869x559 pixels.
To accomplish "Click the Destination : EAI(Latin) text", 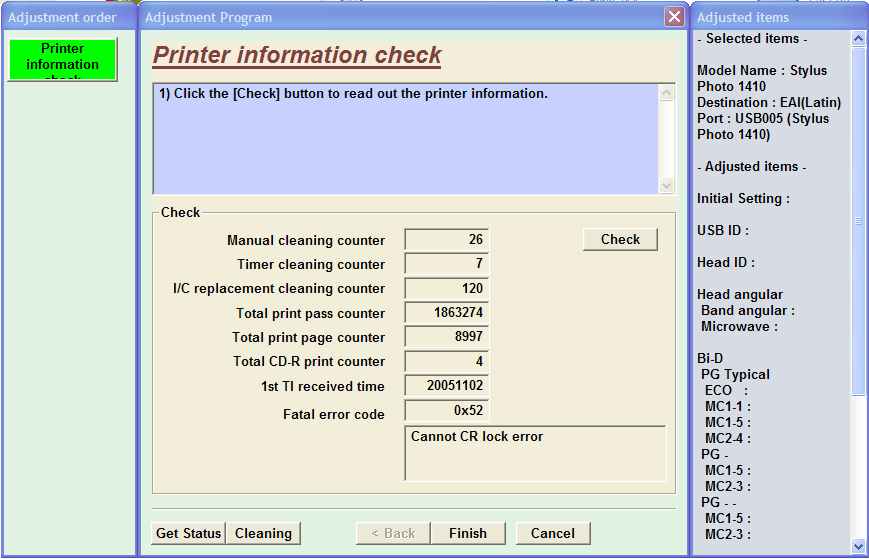I will [x=769, y=102].
